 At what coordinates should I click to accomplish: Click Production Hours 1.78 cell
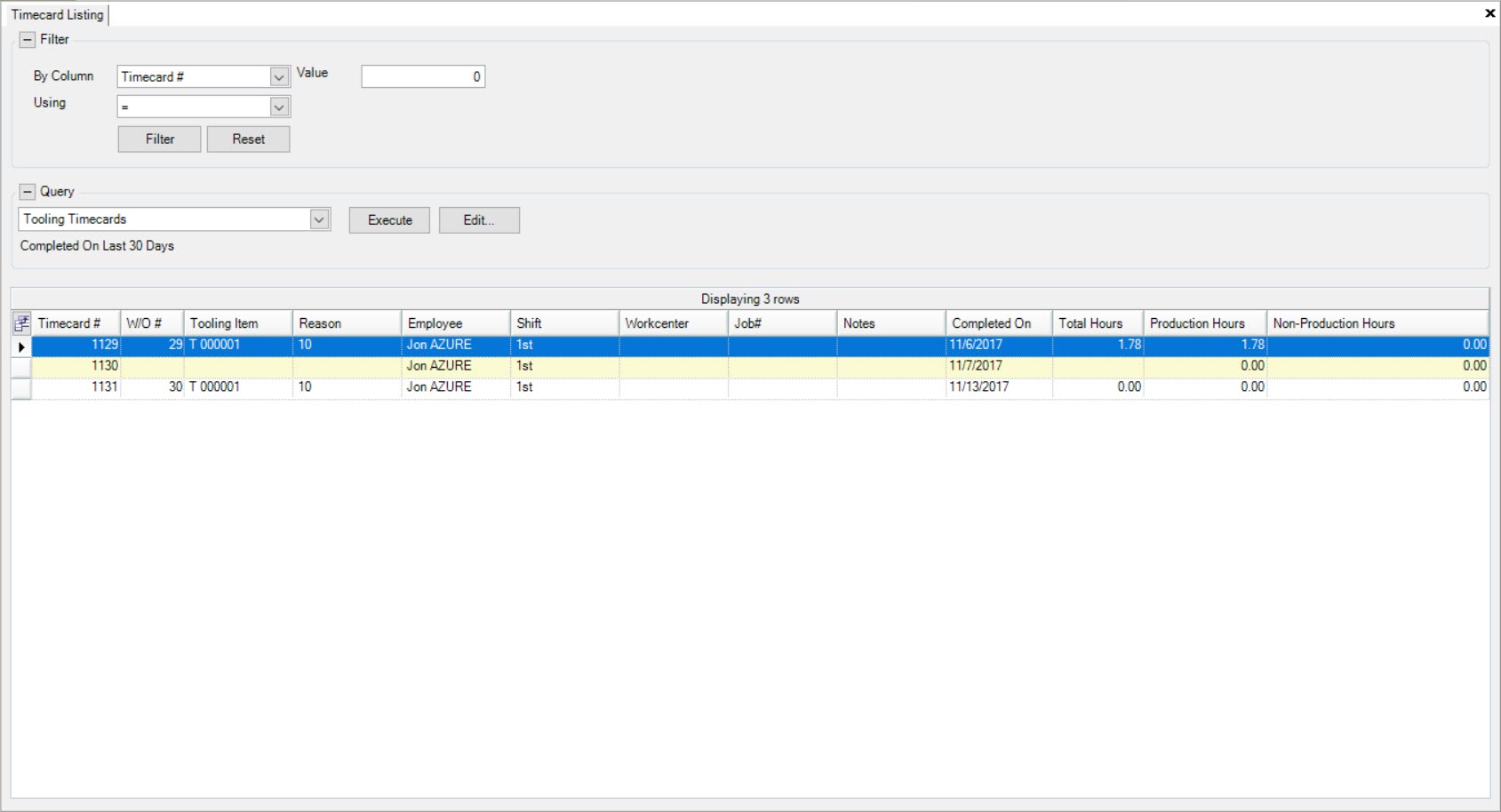(1205, 345)
